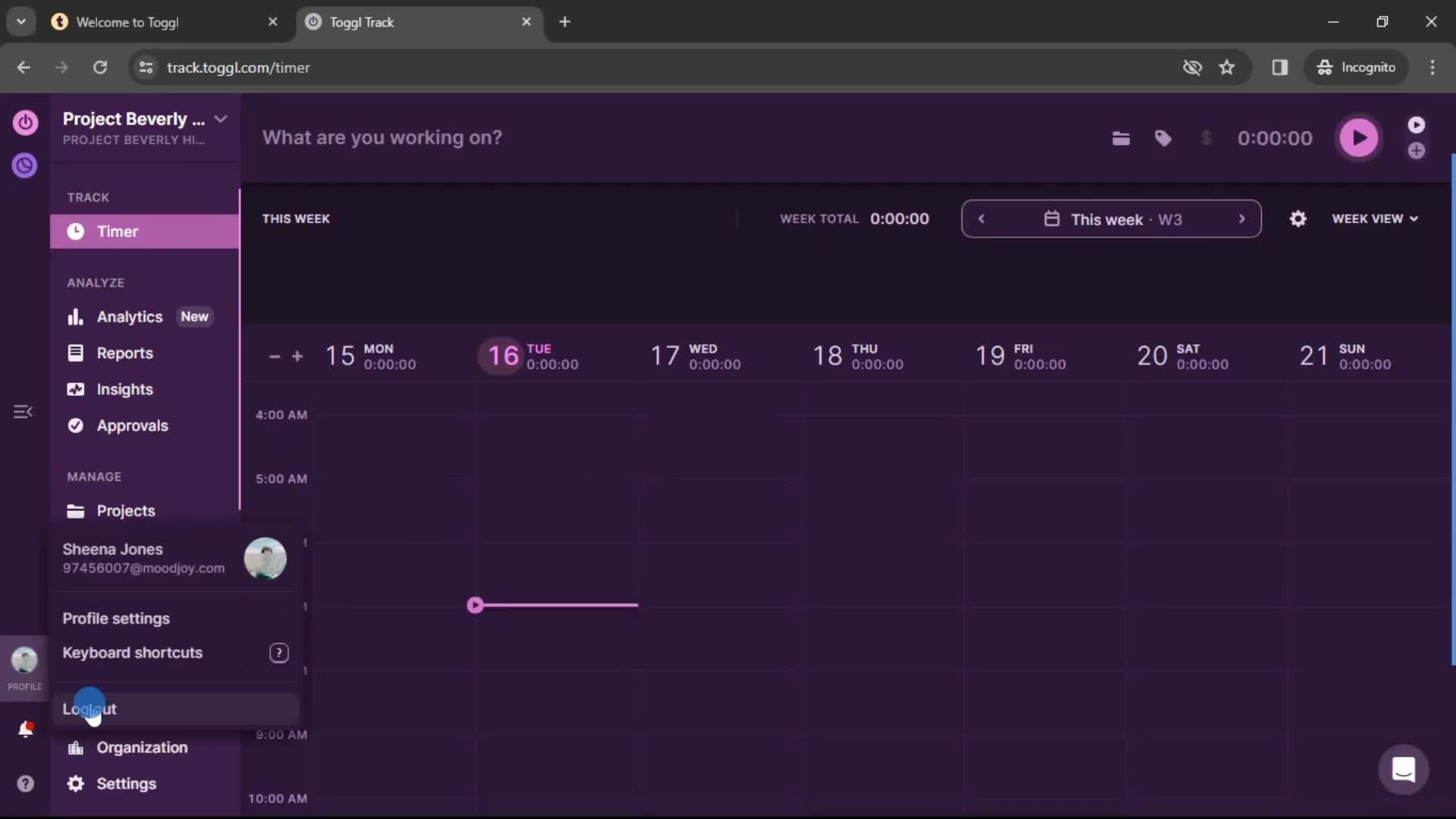Go to previous week arrow
This screenshot has height=819, width=1456.
(x=981, y=218)
